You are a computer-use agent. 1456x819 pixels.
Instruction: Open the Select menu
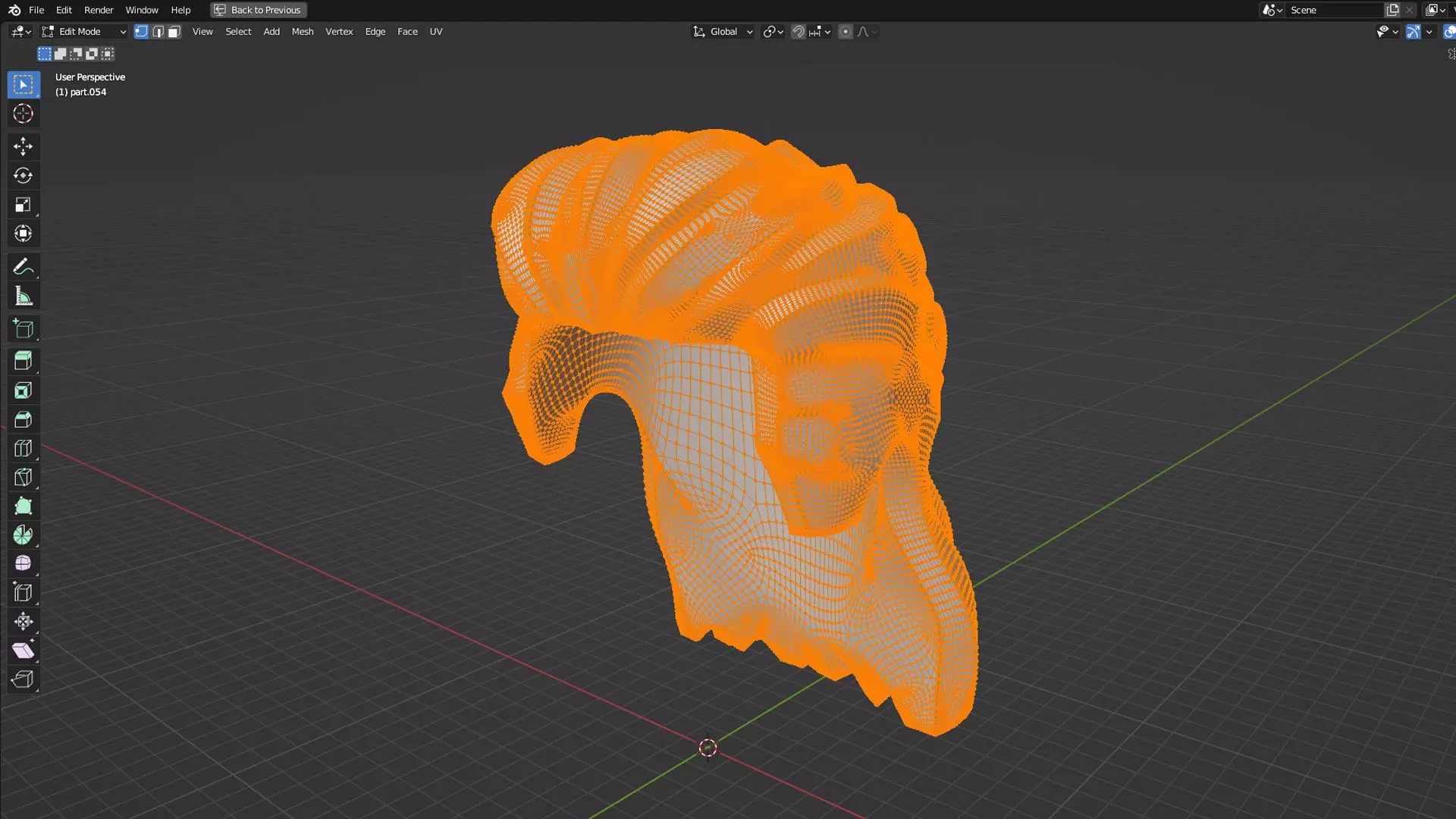[x=238, y=32]
